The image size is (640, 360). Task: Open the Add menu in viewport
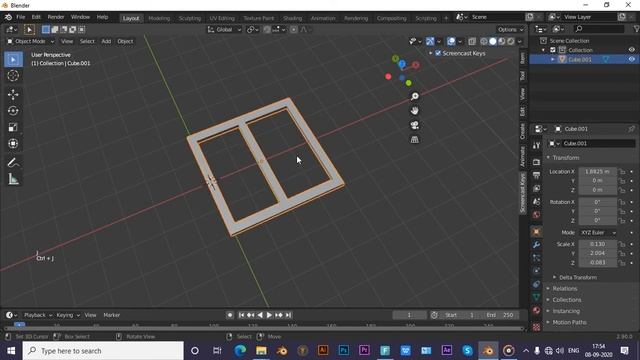click(x=106, y=41)
